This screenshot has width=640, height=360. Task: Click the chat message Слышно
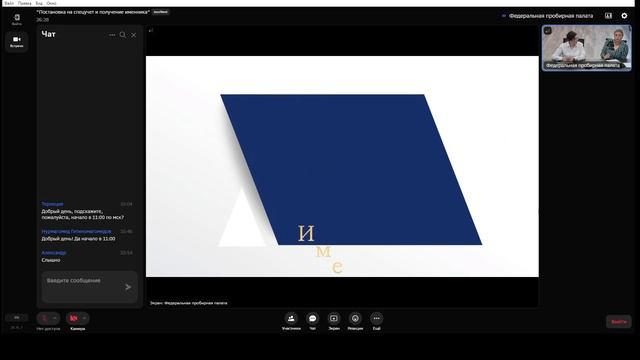point(51,260)
